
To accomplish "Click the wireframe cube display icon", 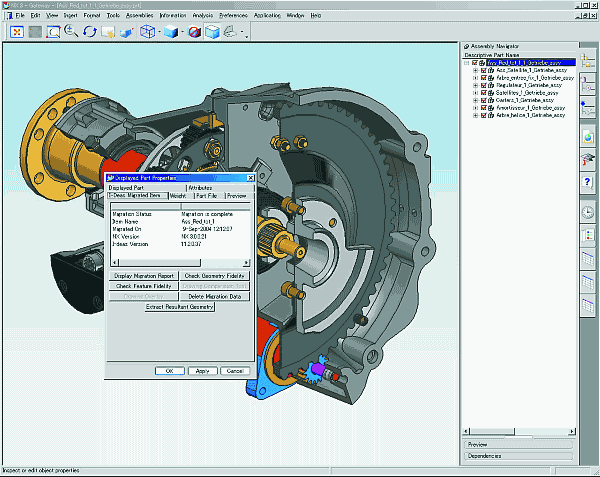I will (147, 32).
